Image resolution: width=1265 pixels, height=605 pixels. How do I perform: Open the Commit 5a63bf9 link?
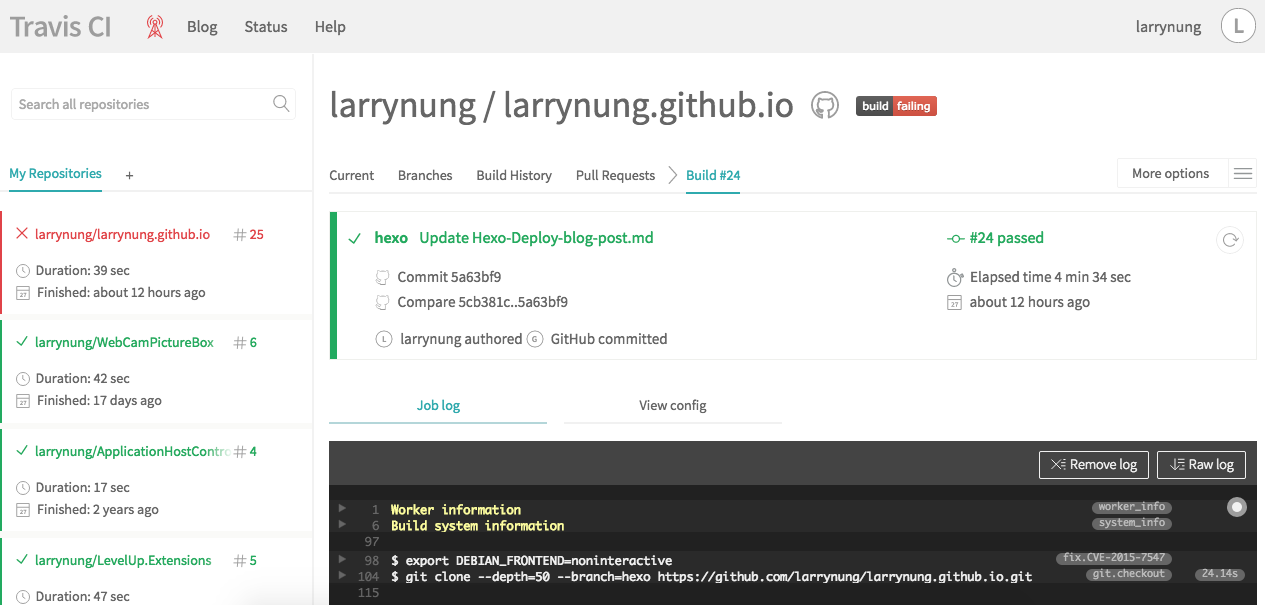pyautogui.click(x=449, y=277)
